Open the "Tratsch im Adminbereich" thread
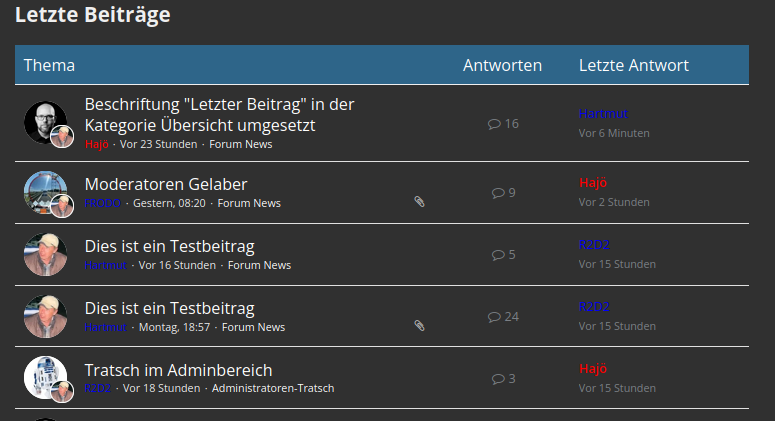The height and width of the screenshot is (421, 775). coord(178,370)
